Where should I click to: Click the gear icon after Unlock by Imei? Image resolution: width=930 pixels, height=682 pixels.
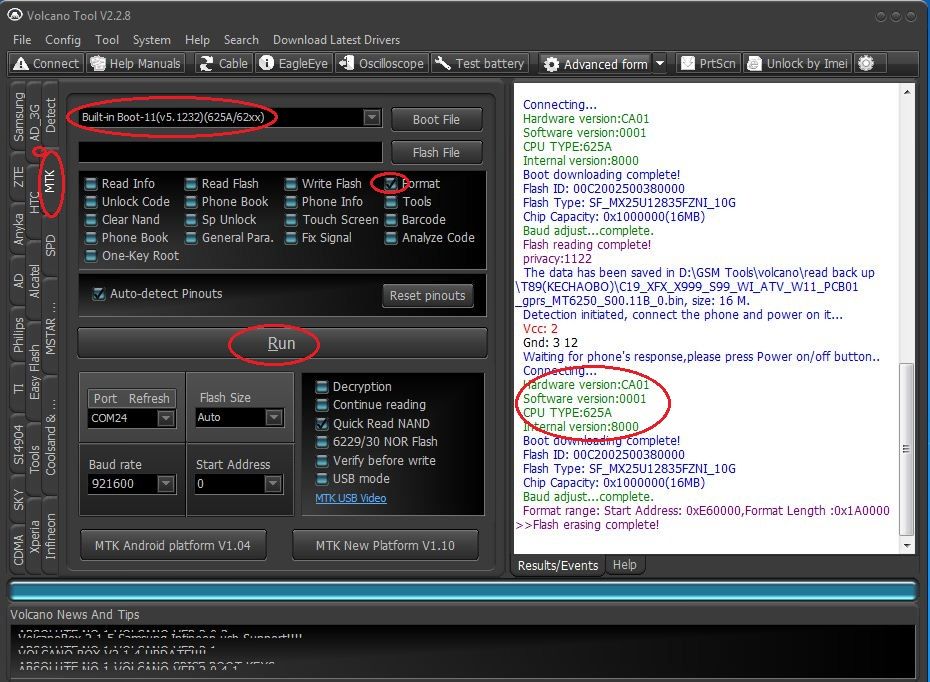pyautogui.click(x=866, y=63)
